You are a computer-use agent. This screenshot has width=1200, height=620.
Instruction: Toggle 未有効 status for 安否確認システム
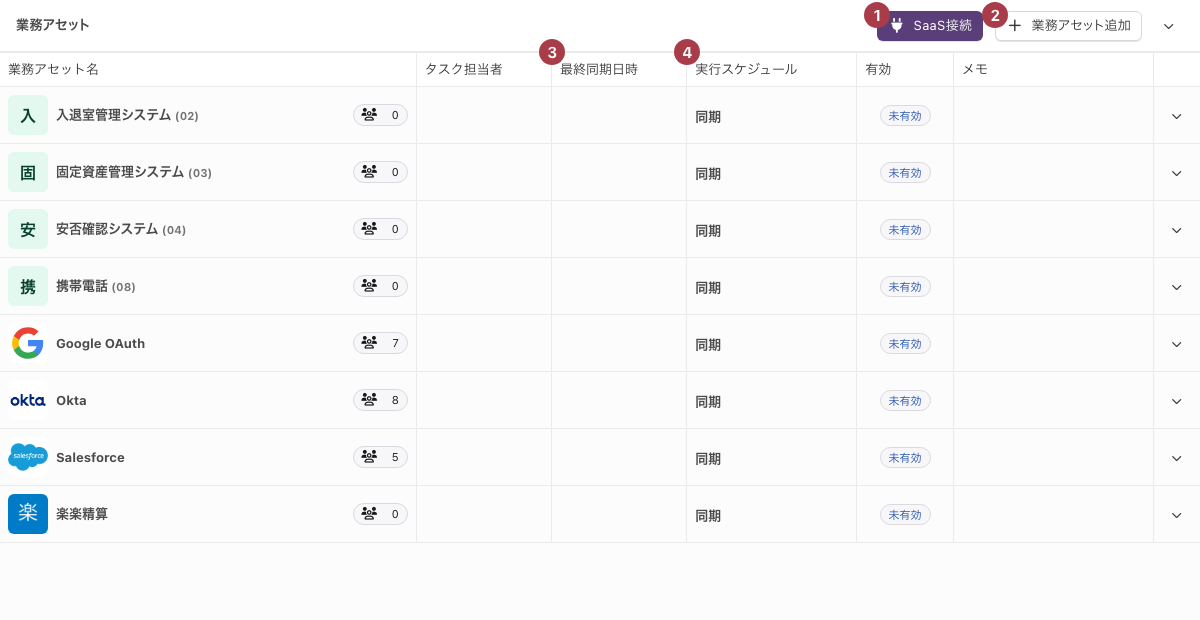(905, 230)
